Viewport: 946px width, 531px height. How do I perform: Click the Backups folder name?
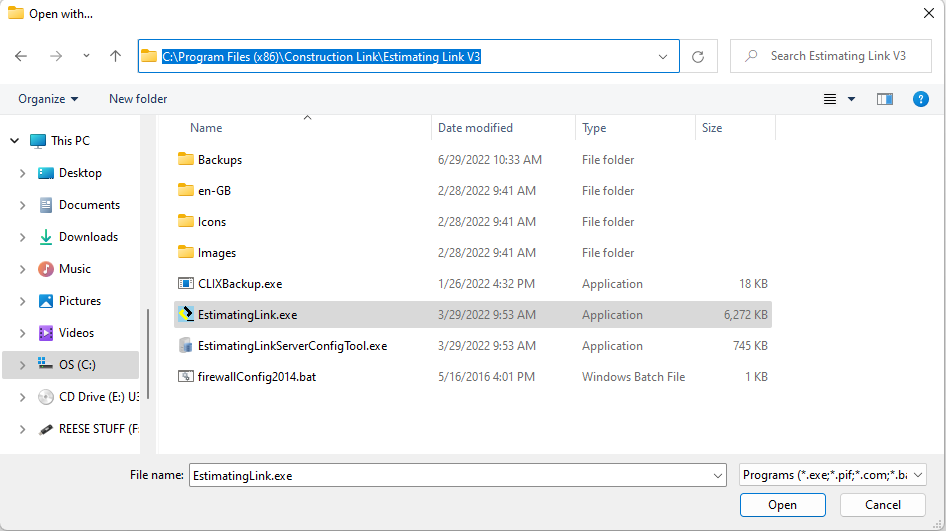click(220, 160)
